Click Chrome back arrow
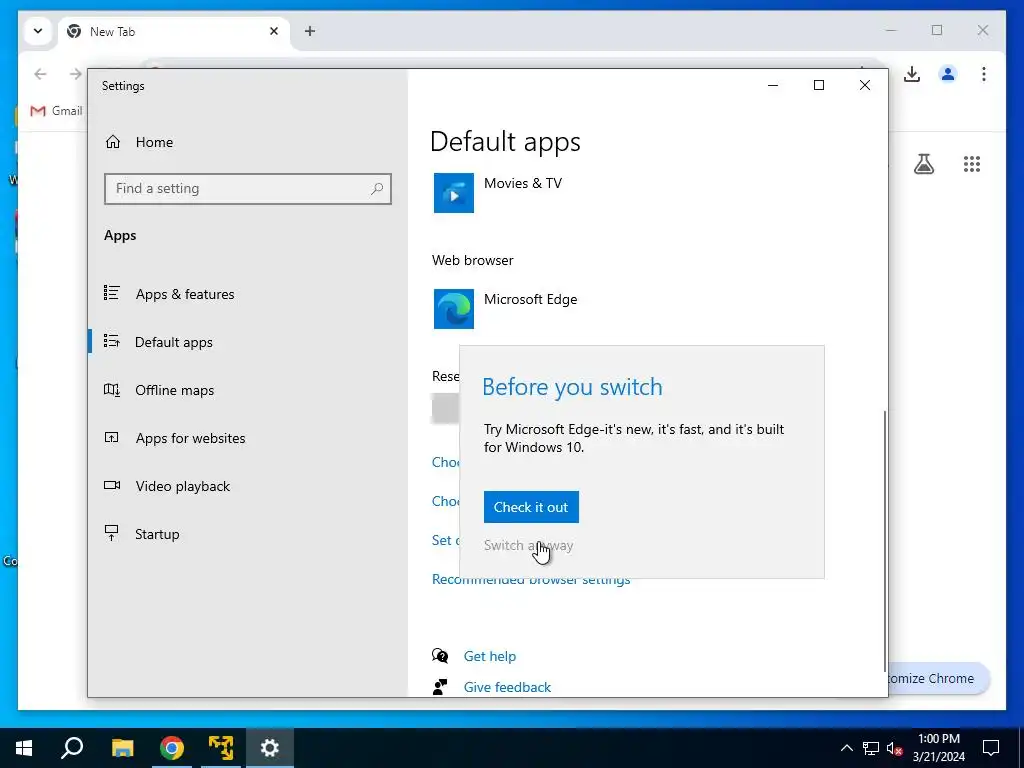The height and width of the screenshot is (768, 1024). (40, 74)
